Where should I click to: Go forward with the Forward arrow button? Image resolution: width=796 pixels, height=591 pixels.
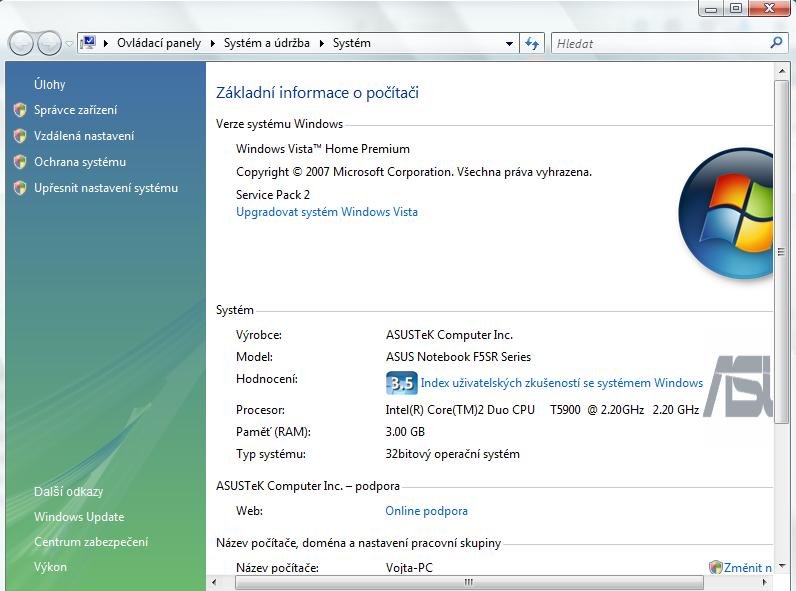(x=49, y=43)
